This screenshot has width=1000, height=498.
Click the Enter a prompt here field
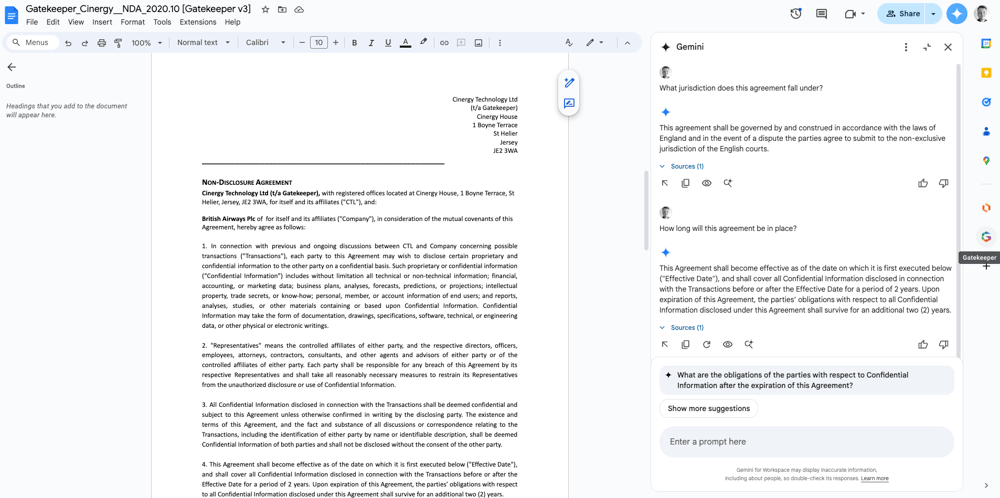pos(805,441)
